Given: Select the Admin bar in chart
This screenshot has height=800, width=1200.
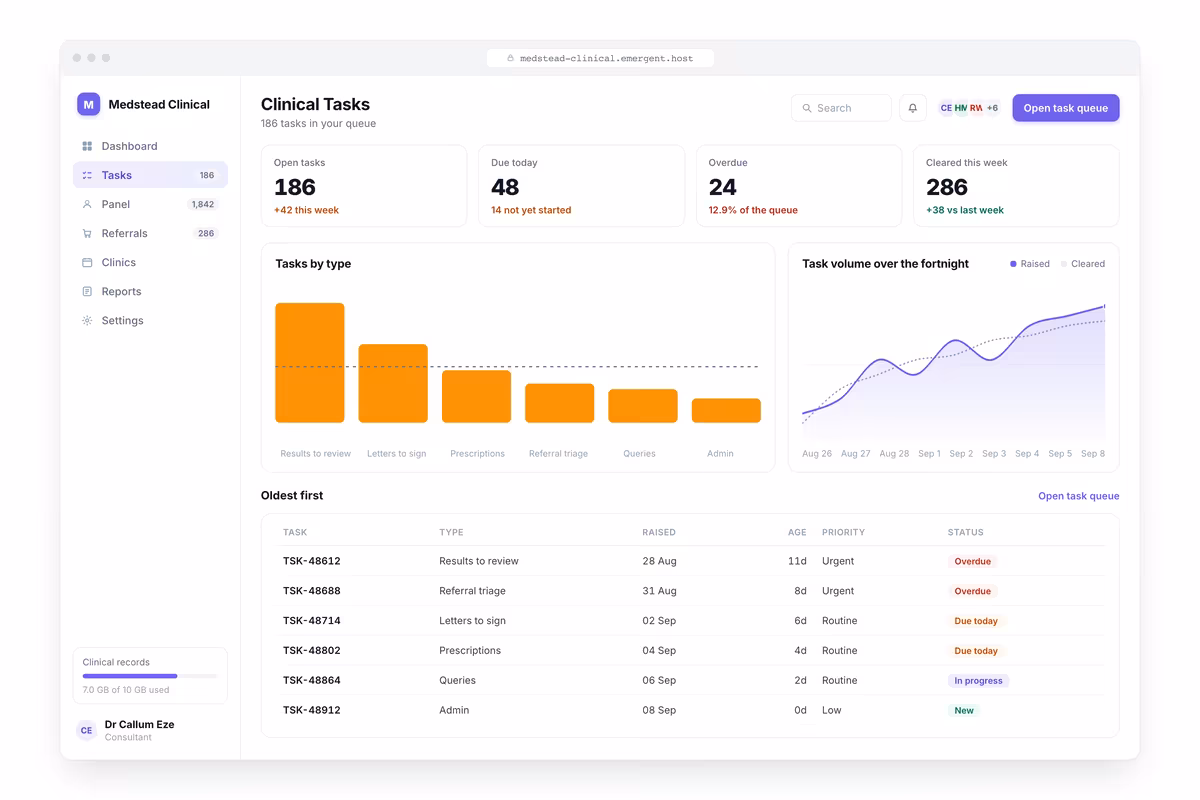Looking at the screenshot, I should [726, 411].
